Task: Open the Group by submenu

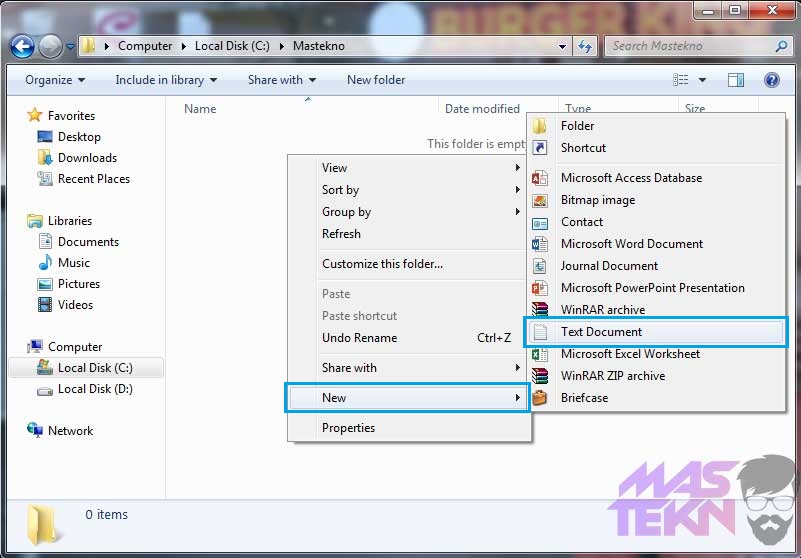Action: (x=409, y=212)
